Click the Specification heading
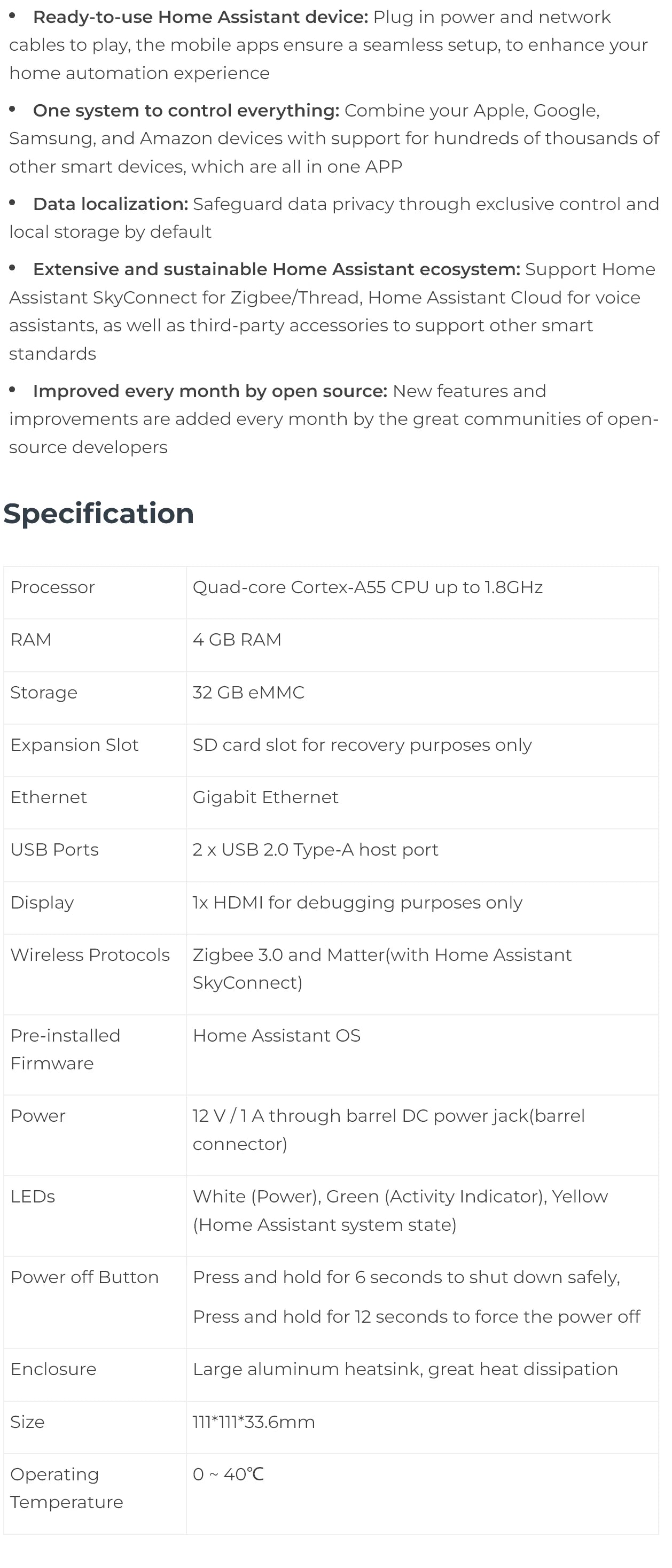The height and width of the screenshot is (1568, 672). (98, 514)
